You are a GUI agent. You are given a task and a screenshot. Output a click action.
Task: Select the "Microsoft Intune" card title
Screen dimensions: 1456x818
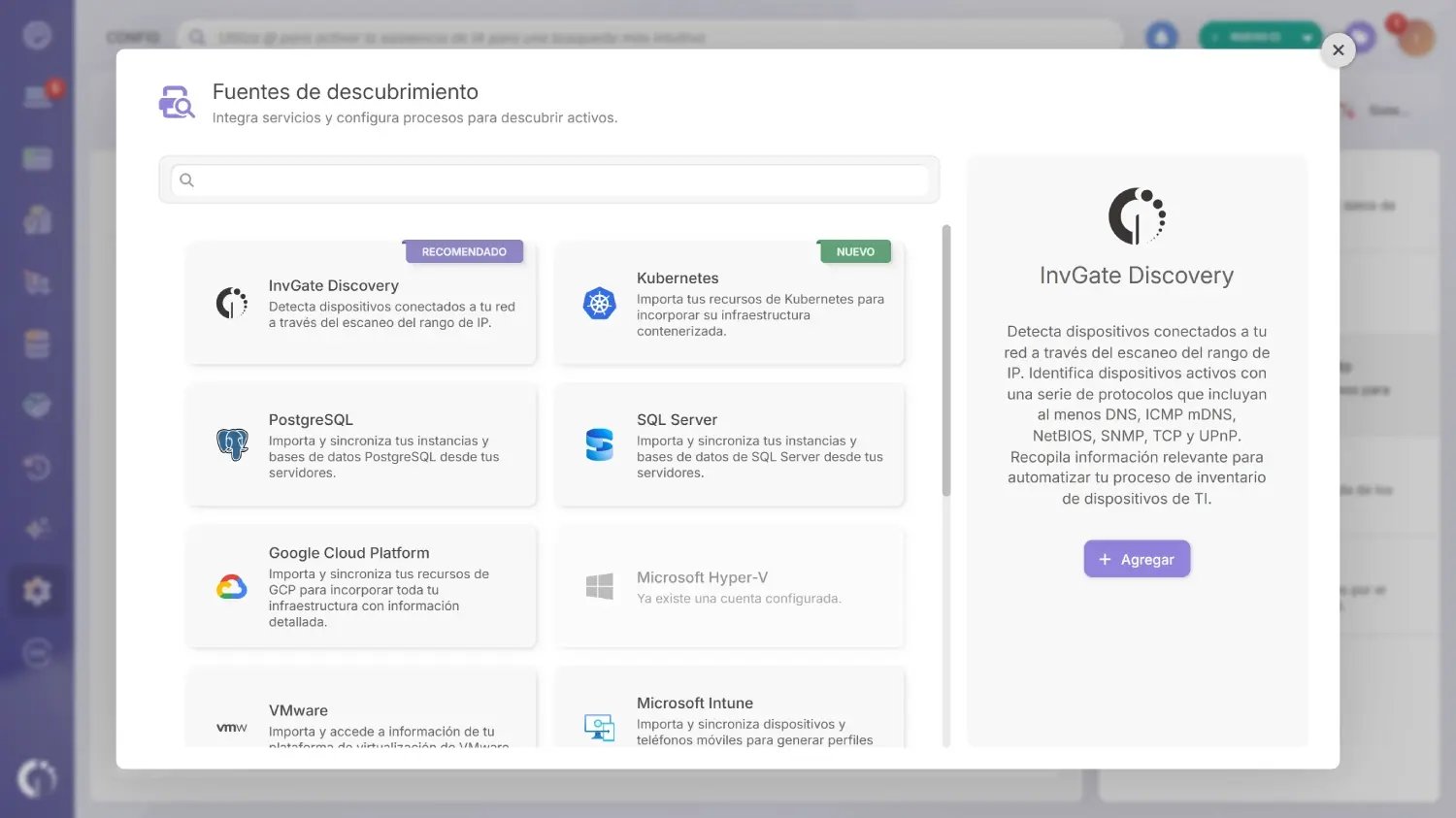[x=695, y=703]
